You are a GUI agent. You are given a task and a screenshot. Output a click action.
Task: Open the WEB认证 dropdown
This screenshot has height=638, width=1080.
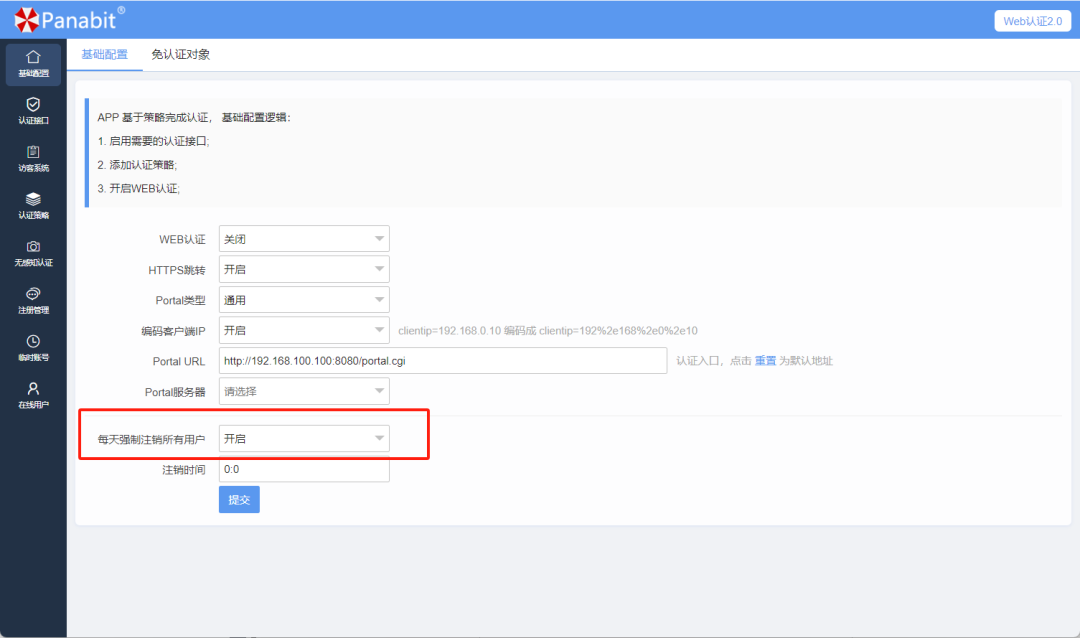[x=304, y=238]
